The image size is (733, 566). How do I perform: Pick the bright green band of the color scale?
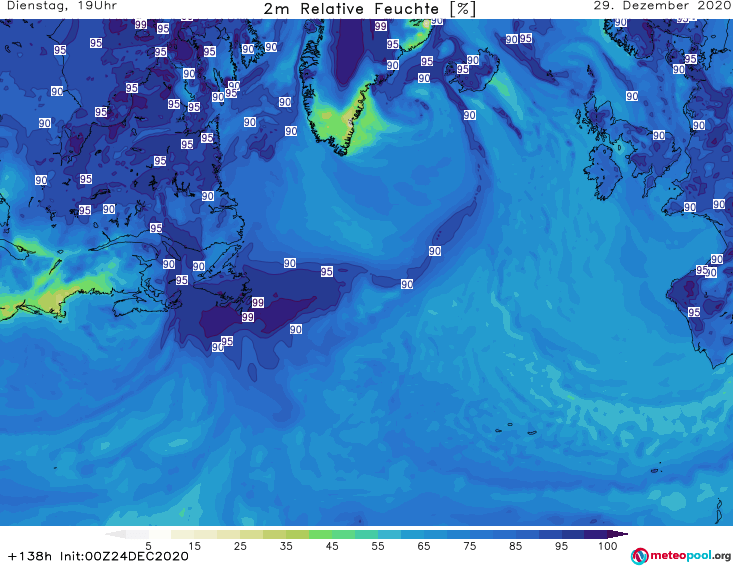pos(320,534)
